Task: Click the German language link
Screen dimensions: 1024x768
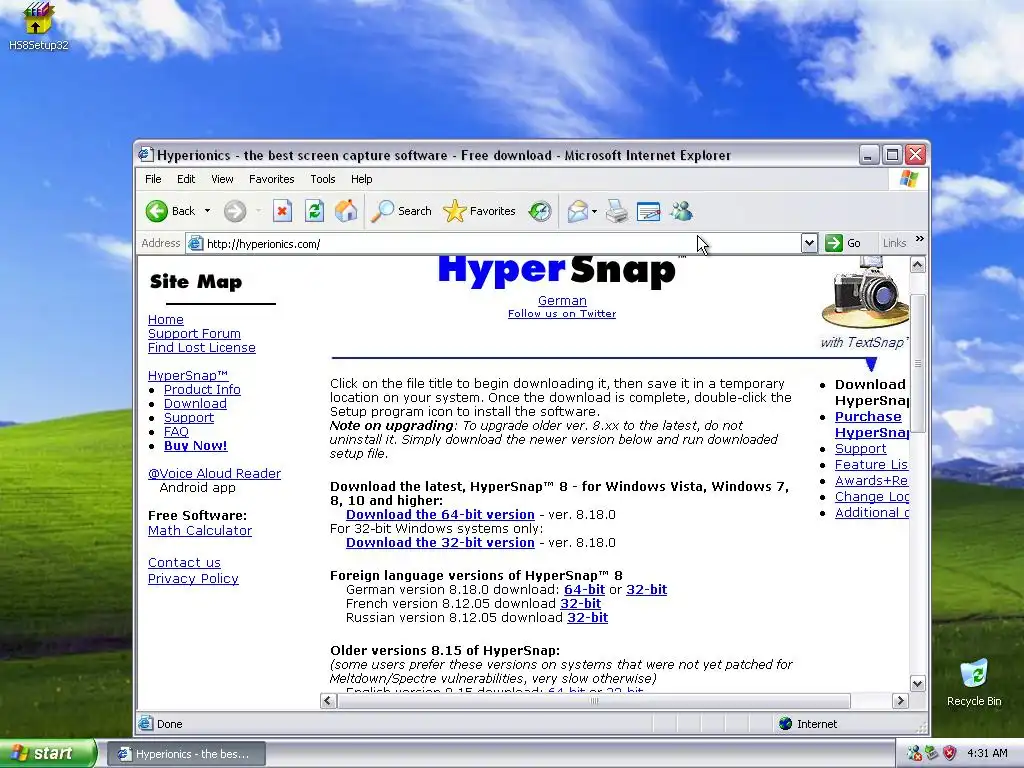Action: coord(562,301)
